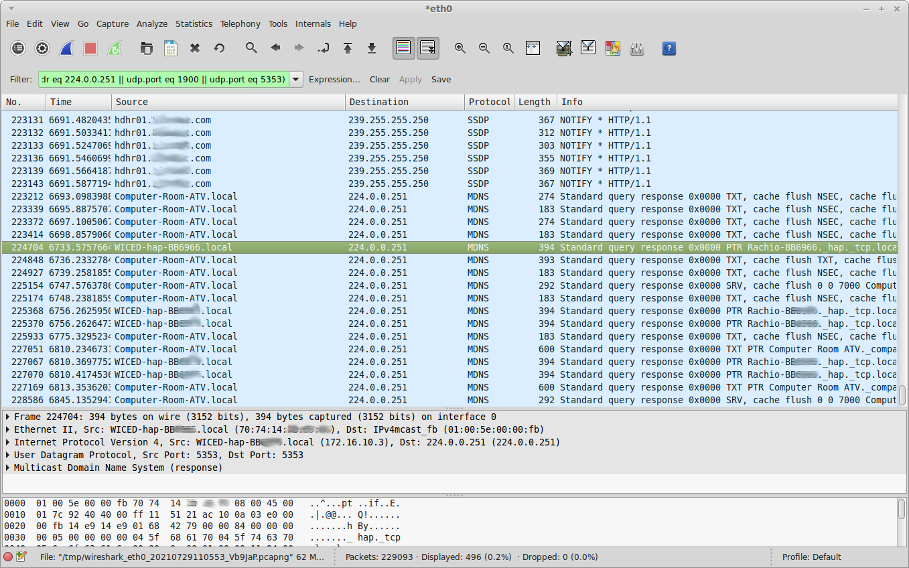
Task: Jump to the first packet icon
Action: [348, 48]
